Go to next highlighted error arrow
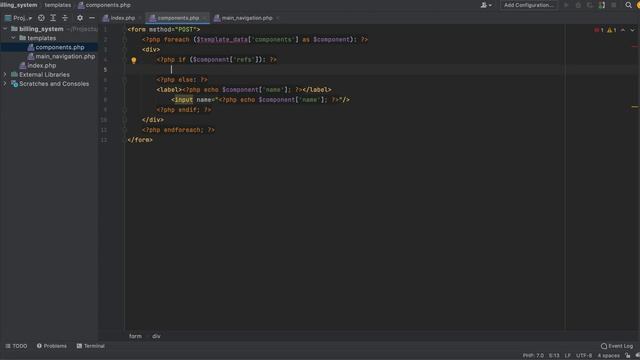This screenshot has height=360, width=640. 632,30
